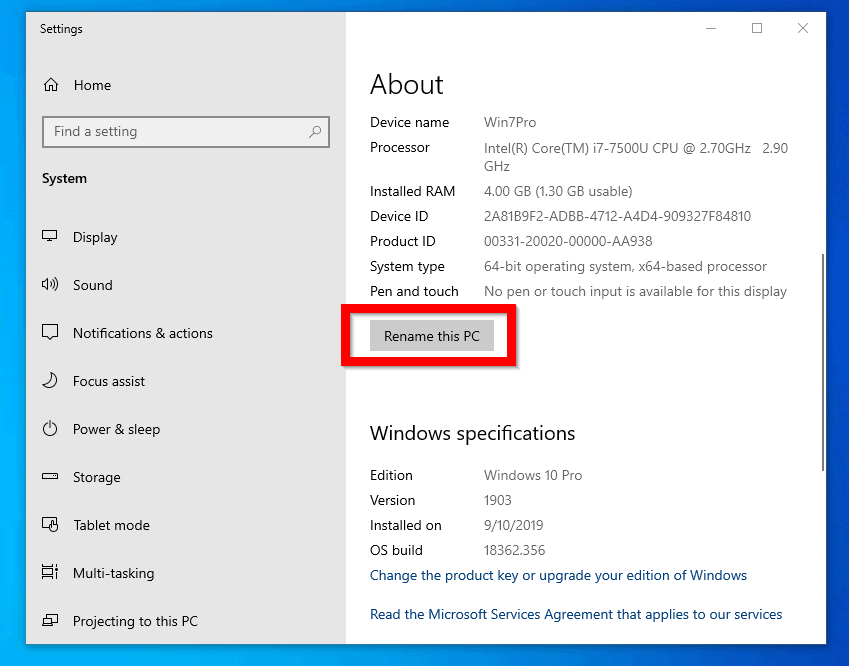849x666 pixels.
Task: Select the Projecting to this PC icon
Action: click(x=49, y=621)
